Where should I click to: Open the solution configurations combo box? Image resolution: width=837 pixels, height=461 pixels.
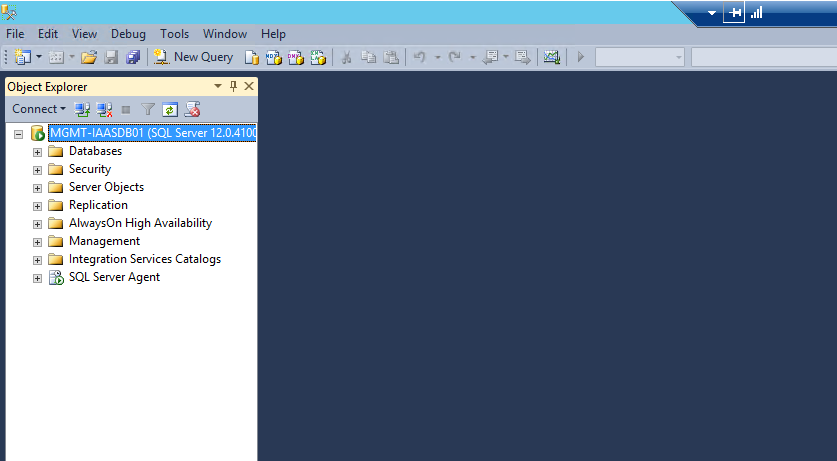(639, 57)
